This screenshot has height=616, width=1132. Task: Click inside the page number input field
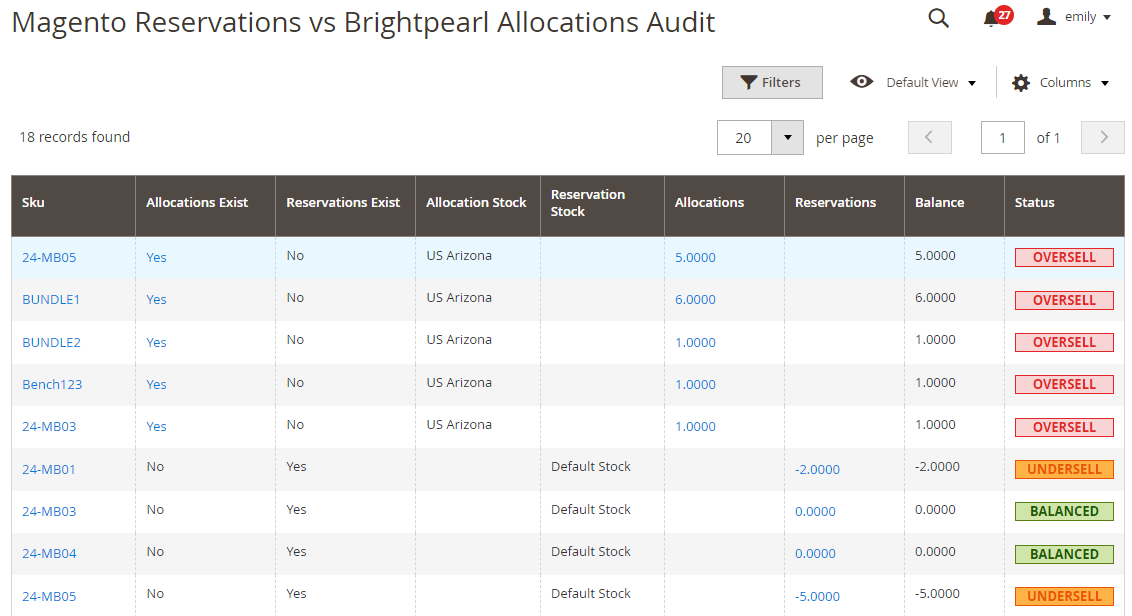point(1002,137)
